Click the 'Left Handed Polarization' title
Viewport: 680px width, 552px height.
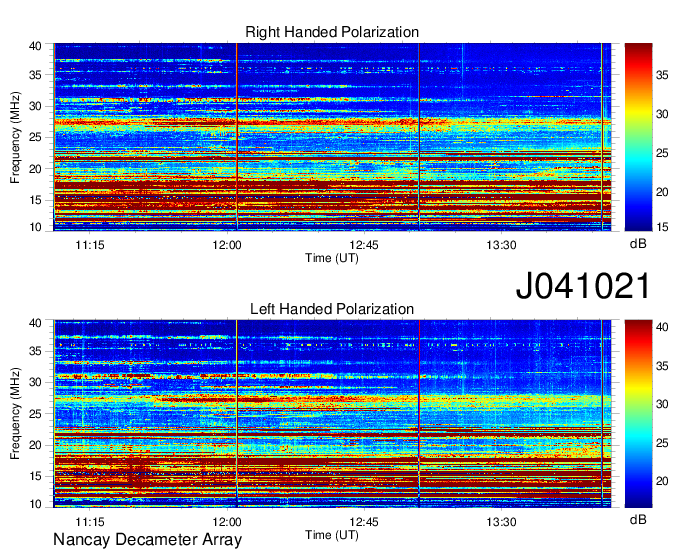click(x=332, y=309)
